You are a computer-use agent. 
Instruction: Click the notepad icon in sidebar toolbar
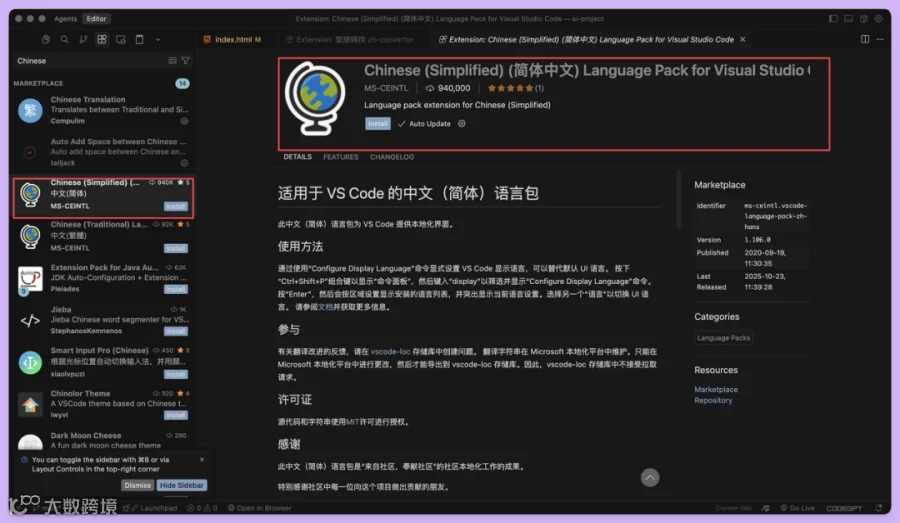[139, 40]
